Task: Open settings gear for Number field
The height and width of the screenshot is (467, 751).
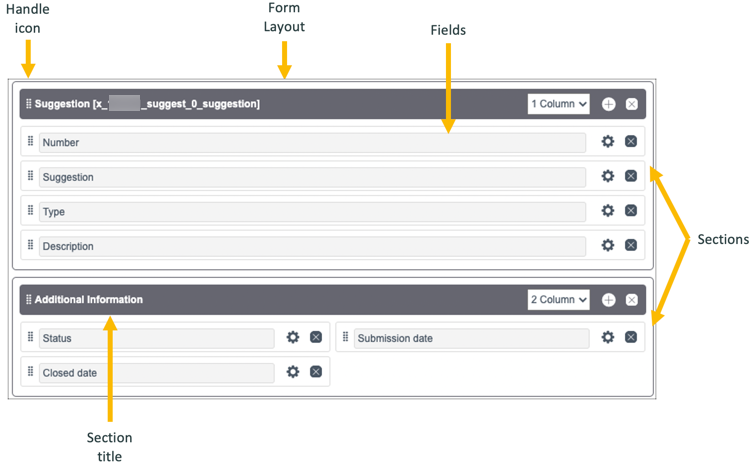Action: tap(607, 142)
